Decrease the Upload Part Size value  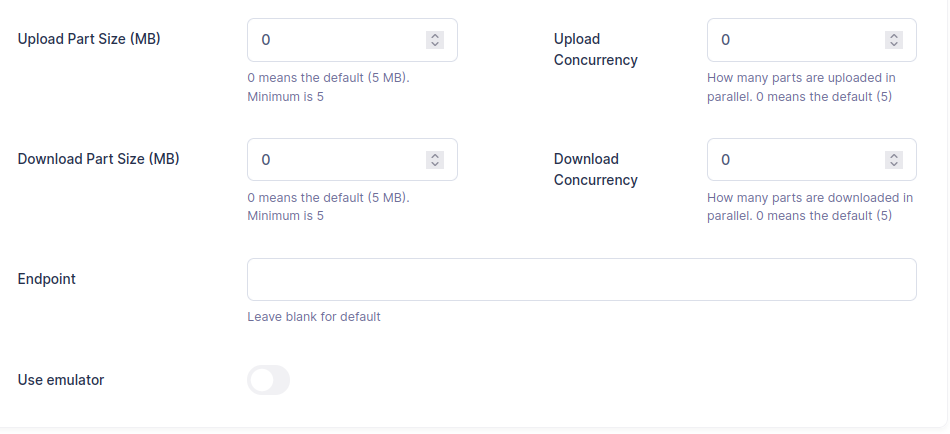tap(434, 44)
